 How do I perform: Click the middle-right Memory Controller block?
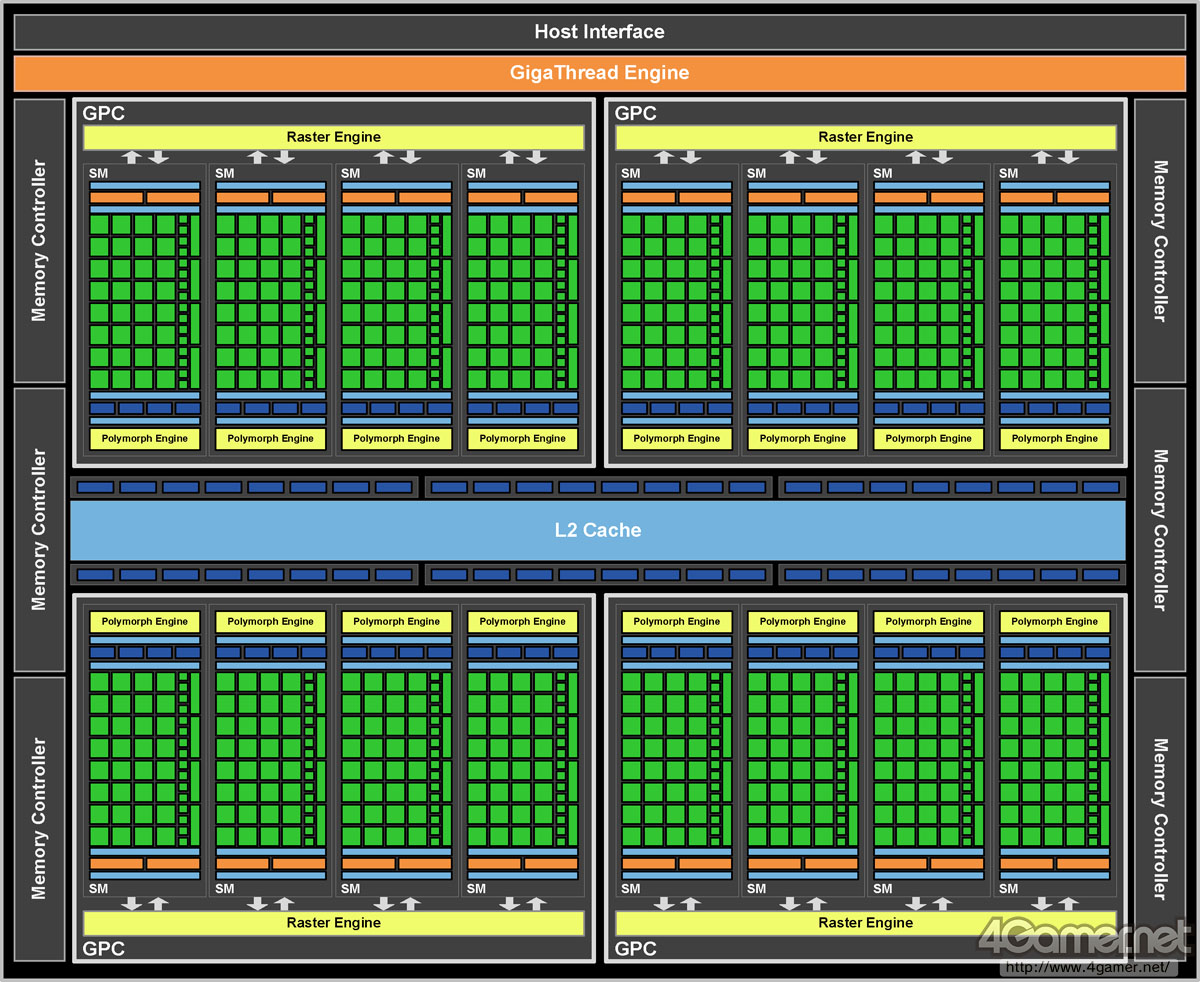pos(1159,529)
